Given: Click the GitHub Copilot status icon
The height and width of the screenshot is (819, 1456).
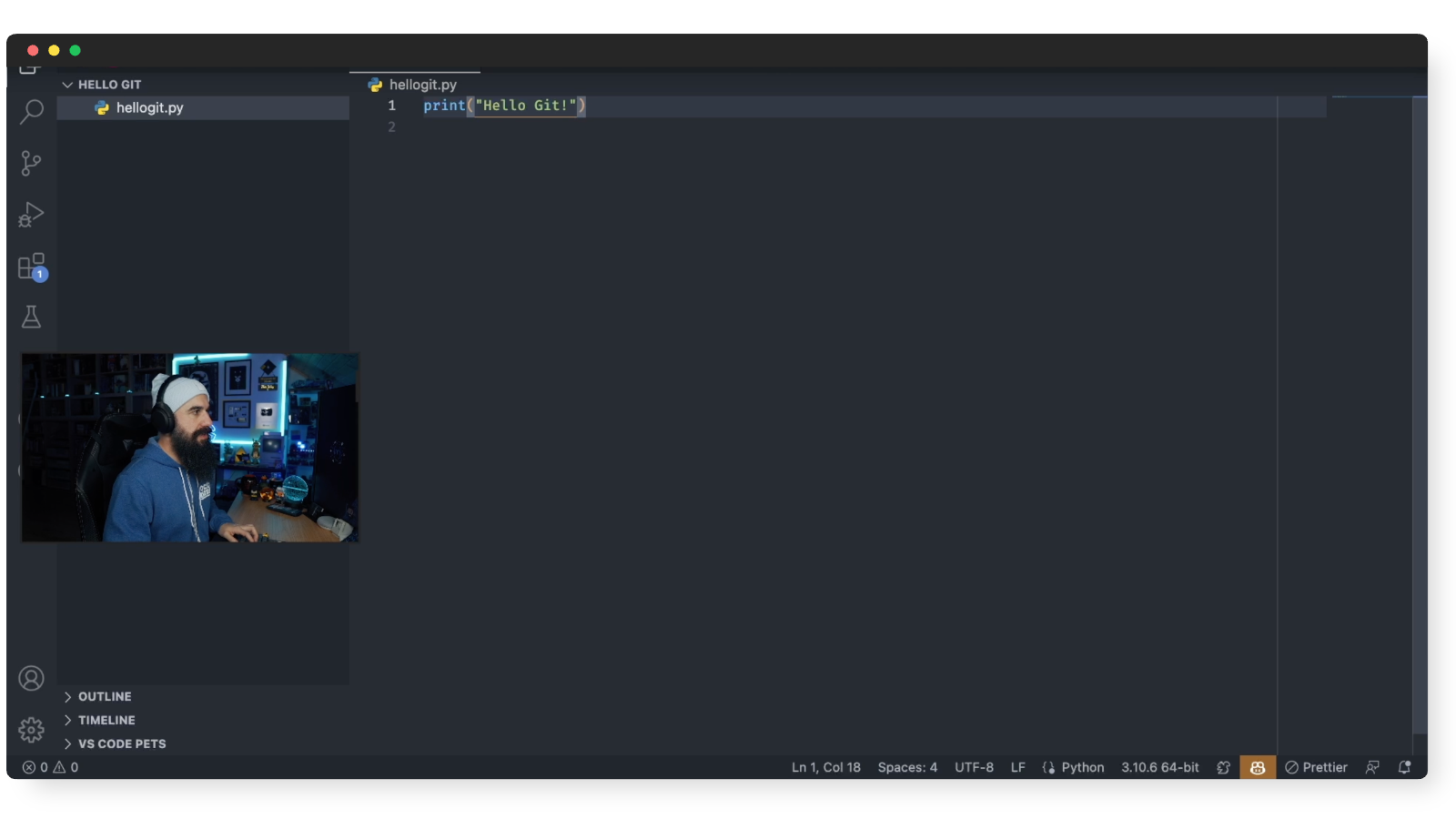Looking at the screenshot, I should pos(1258,767).
